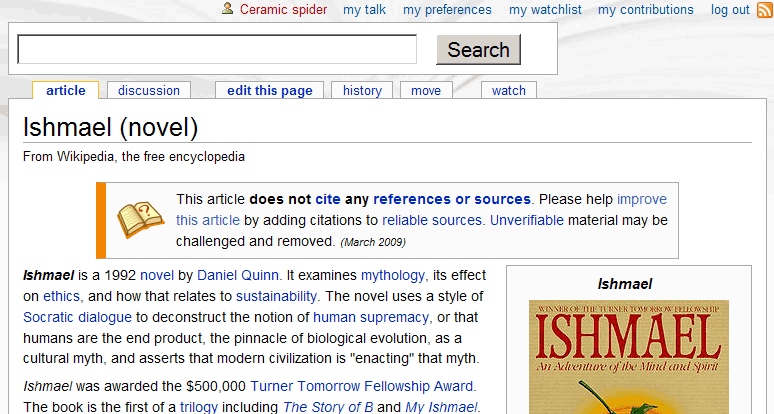Open the 'Socratic dialogue' link
Image resolution: width=774 pixels, height=414 pixels.
coord(77,317)
